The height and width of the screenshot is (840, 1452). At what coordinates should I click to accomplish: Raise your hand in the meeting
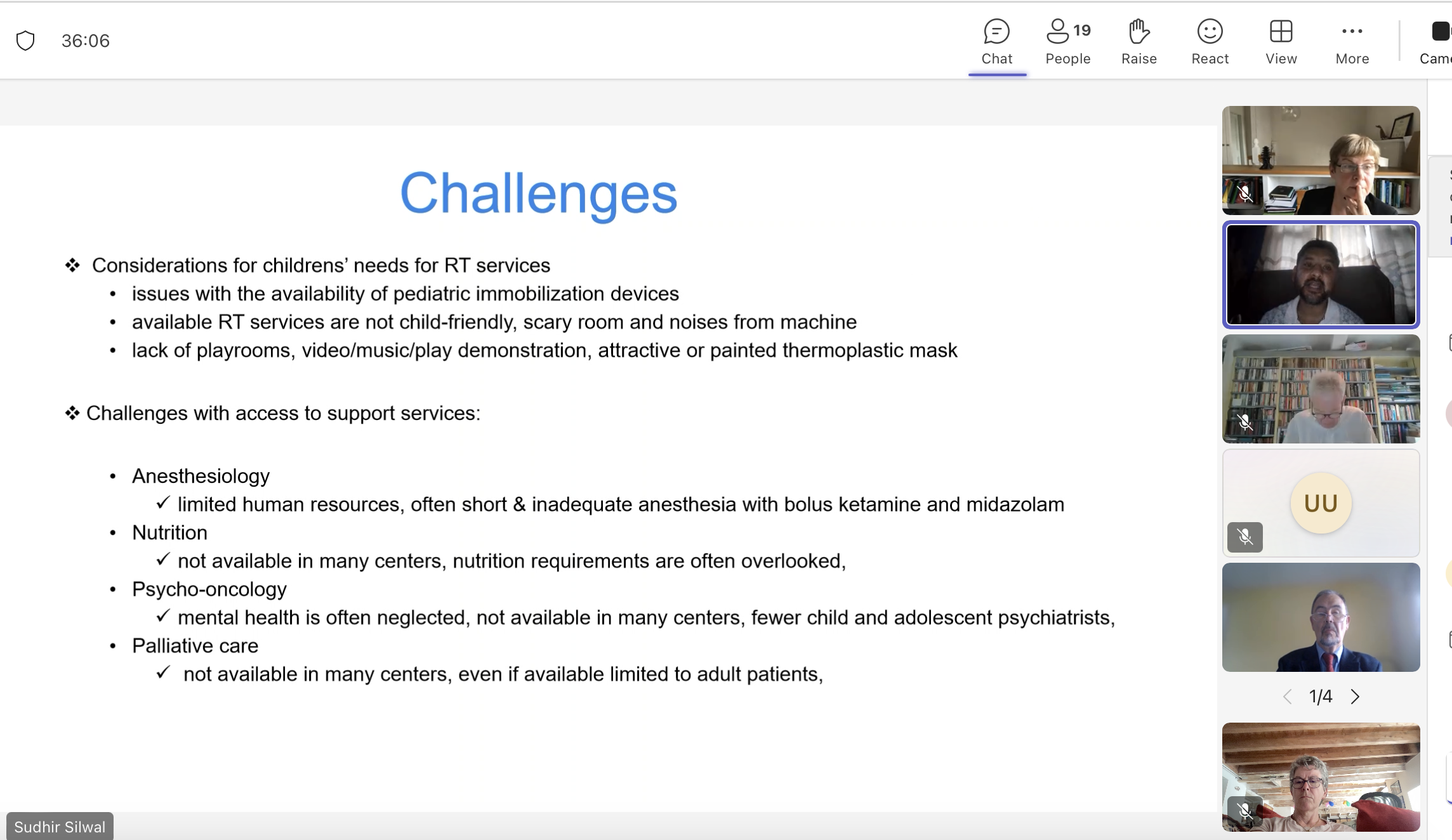click(1139, 42)
